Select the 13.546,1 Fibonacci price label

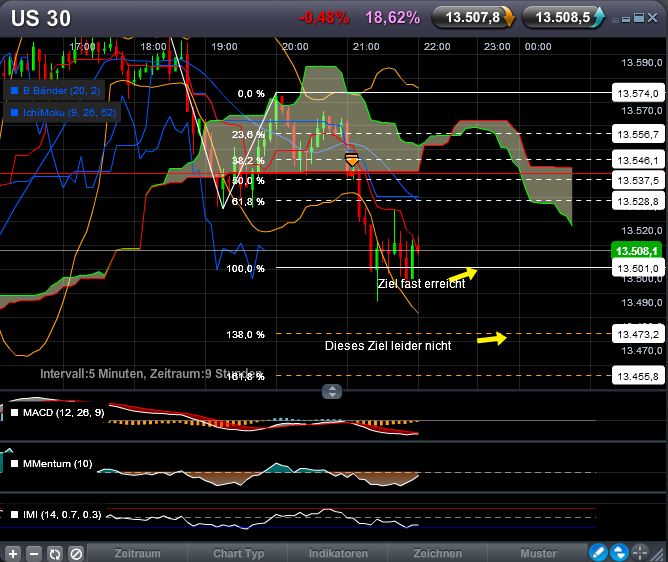pyautogui.click(x=638, y=160)
